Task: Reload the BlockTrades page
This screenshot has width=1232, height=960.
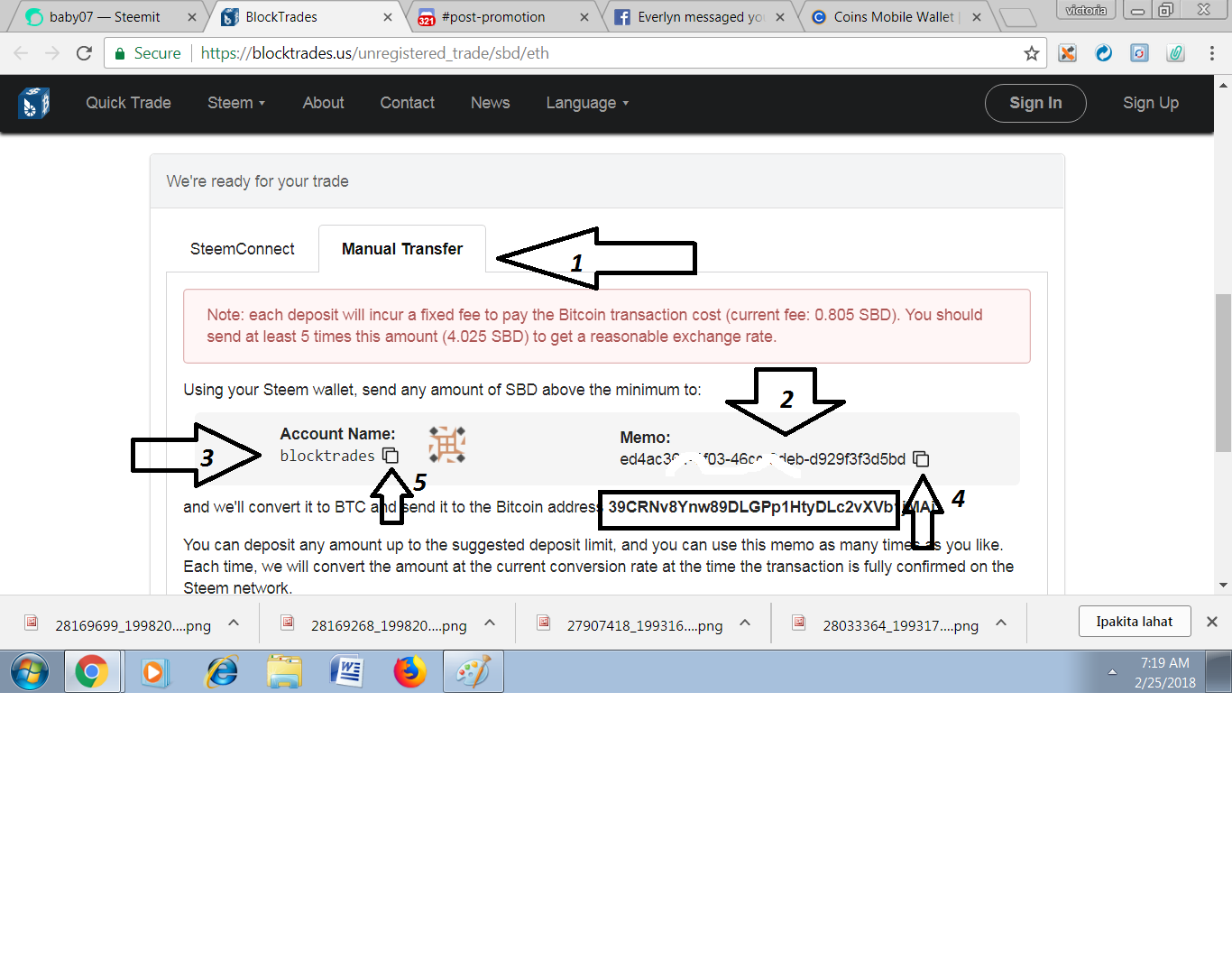Action: pos(84,53)
